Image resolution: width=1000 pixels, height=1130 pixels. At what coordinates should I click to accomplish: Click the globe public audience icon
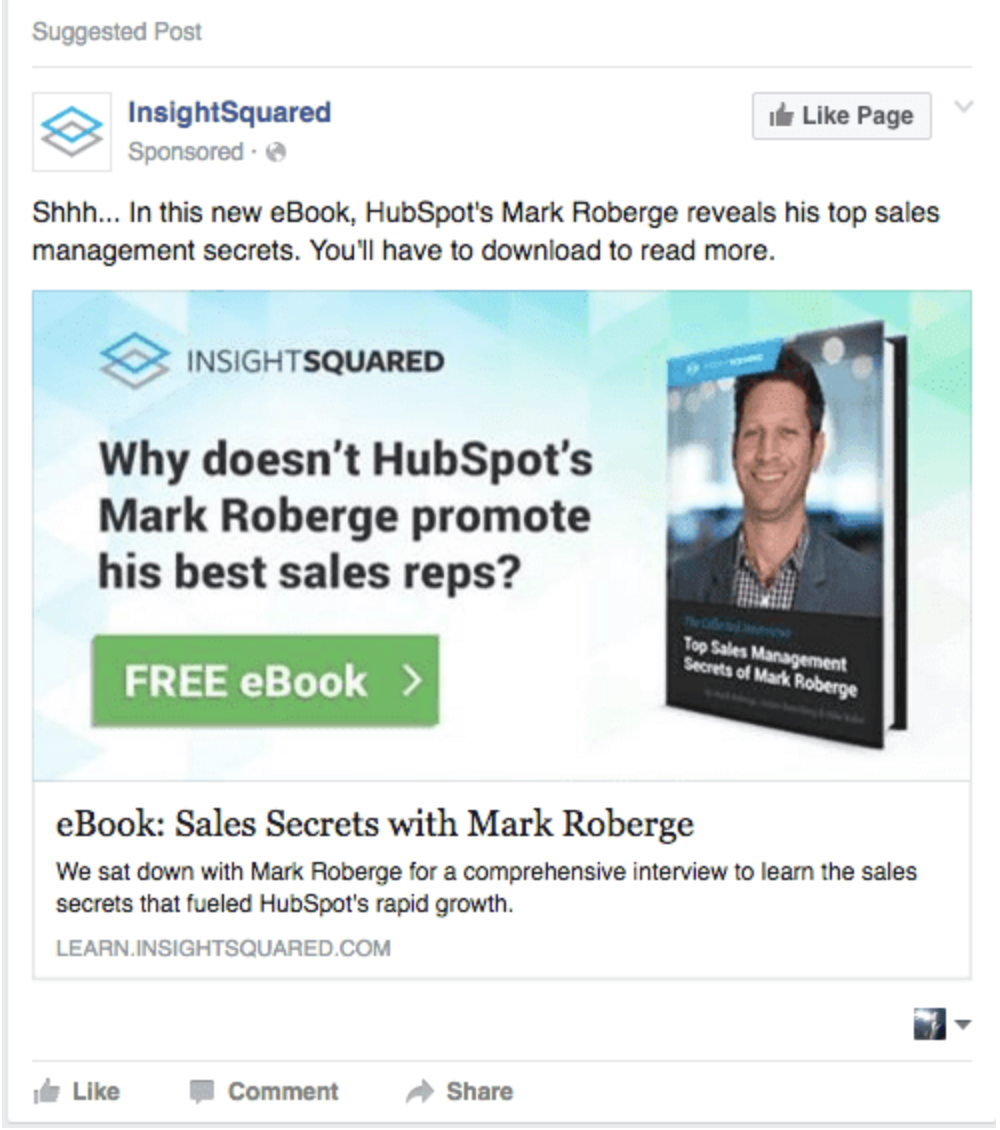coord(276,152)
